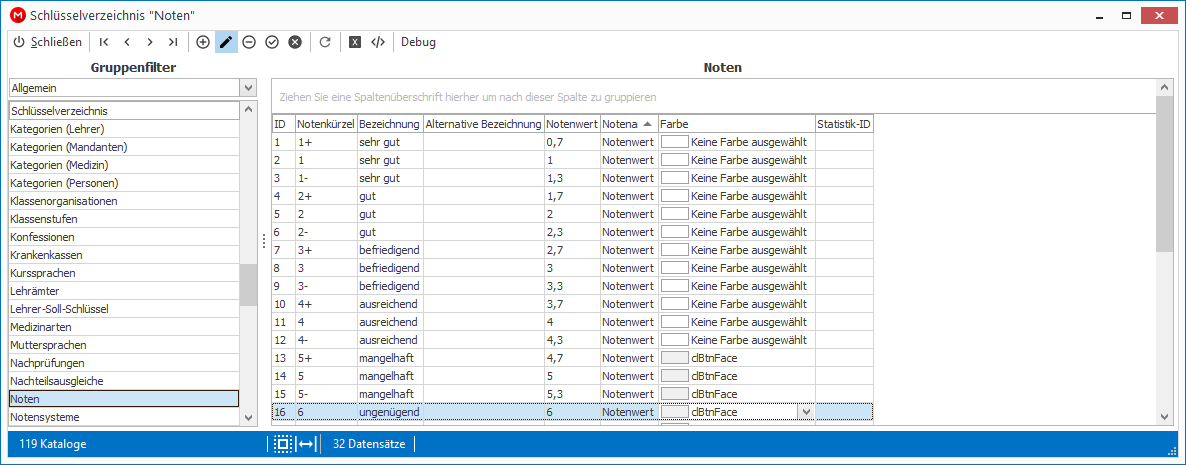The height and width of the screenshot is (465, 1186).
Task: Select Kategorien (Lehrer) in the list
Action: pos(124,129)
